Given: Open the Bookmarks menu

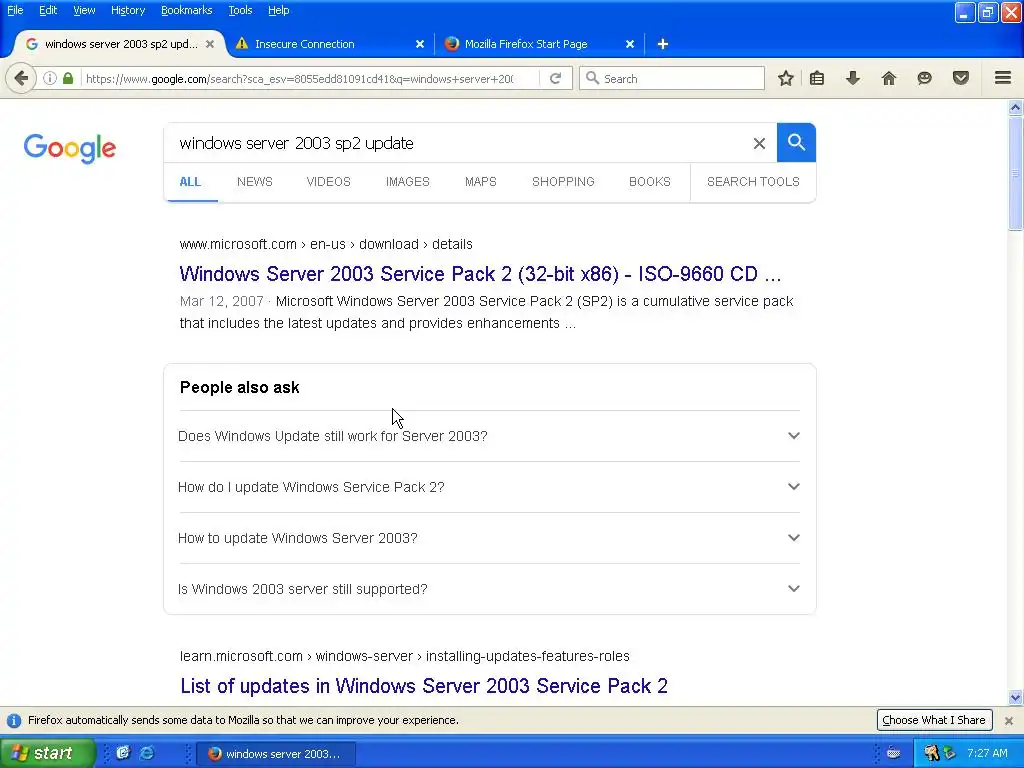Looking at the screenshot, I should (186, 10).
